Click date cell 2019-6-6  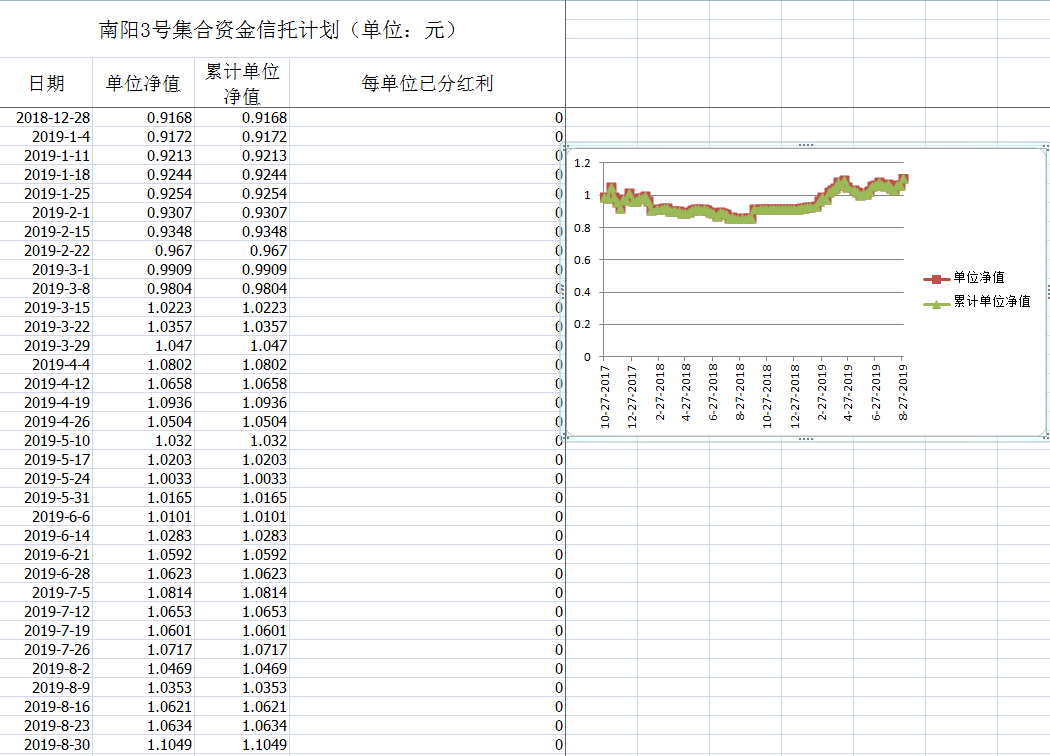(x=46, y=517)
